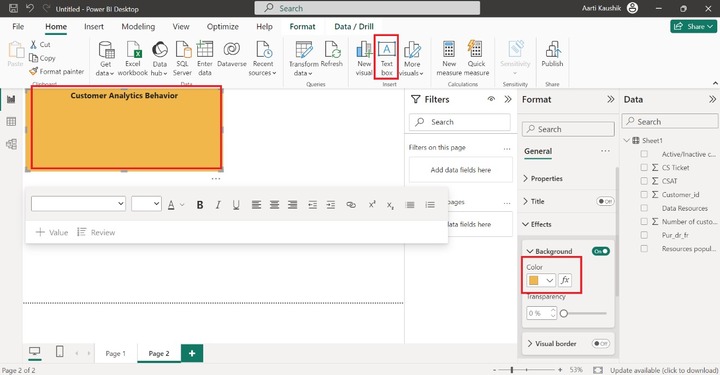Apply bold formatting in text toolbar
The width and height of the screenshot is (720, 375).
pos(200,205)
